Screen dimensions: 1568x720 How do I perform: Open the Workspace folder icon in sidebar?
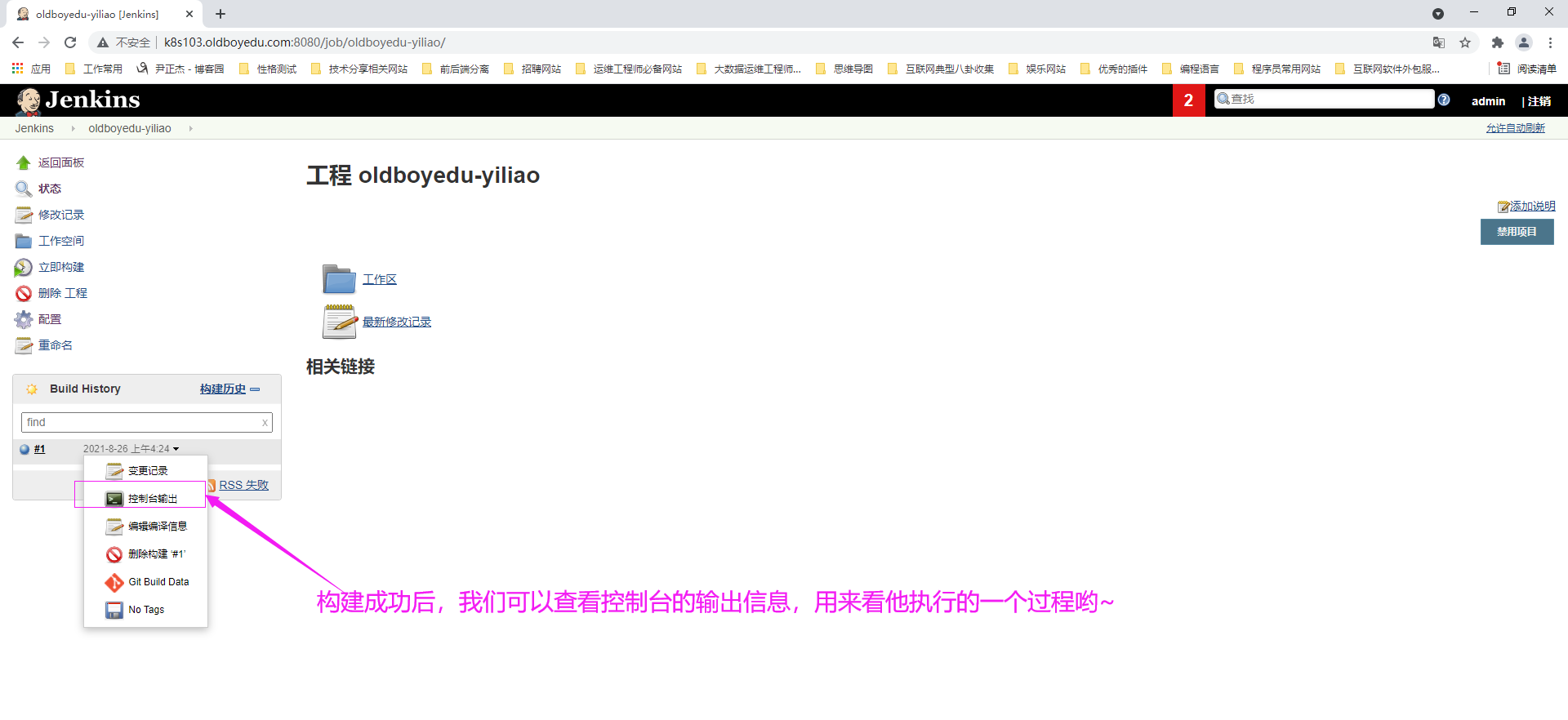point(24,242)
